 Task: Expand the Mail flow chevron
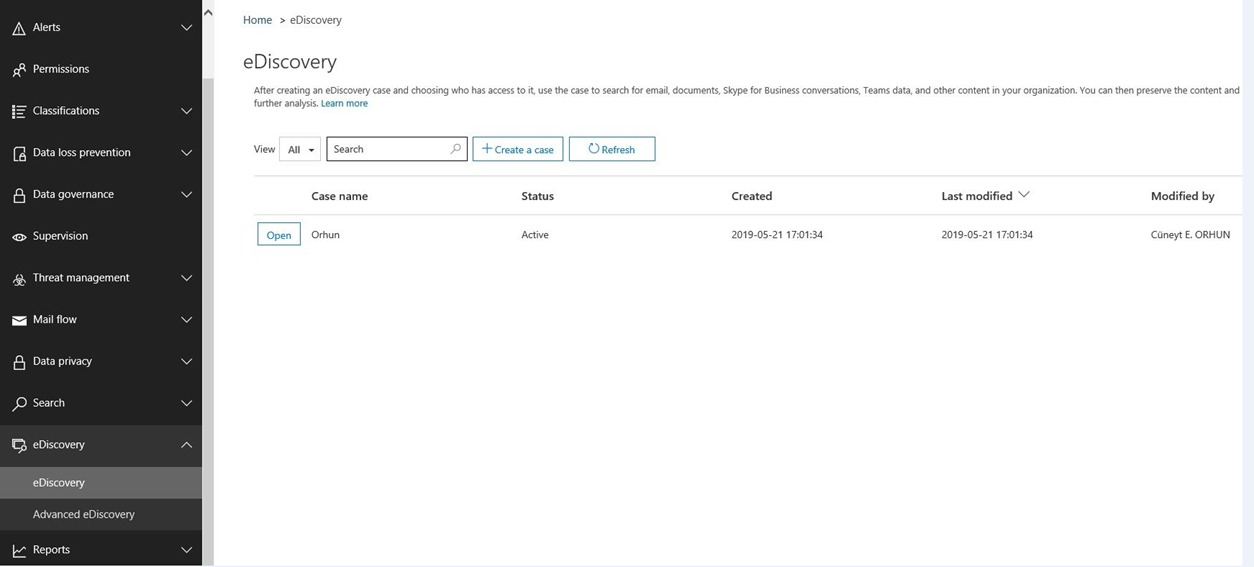(186, 320)
